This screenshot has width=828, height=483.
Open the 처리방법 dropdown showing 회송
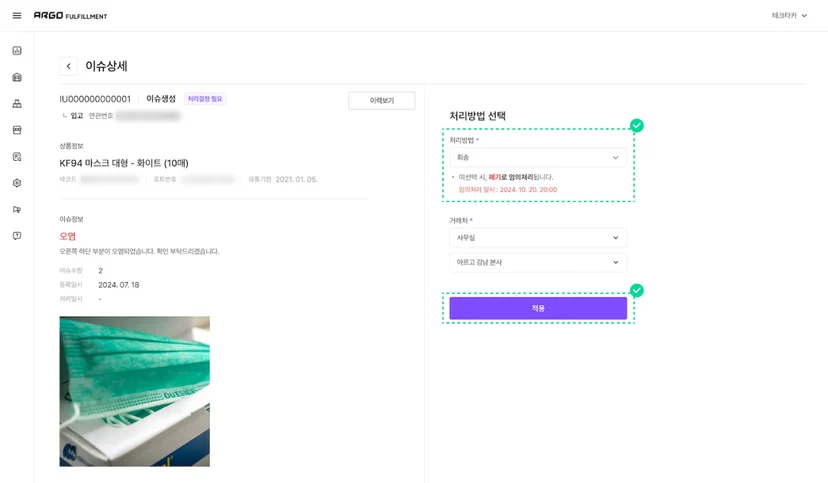[x=538, y=157]
